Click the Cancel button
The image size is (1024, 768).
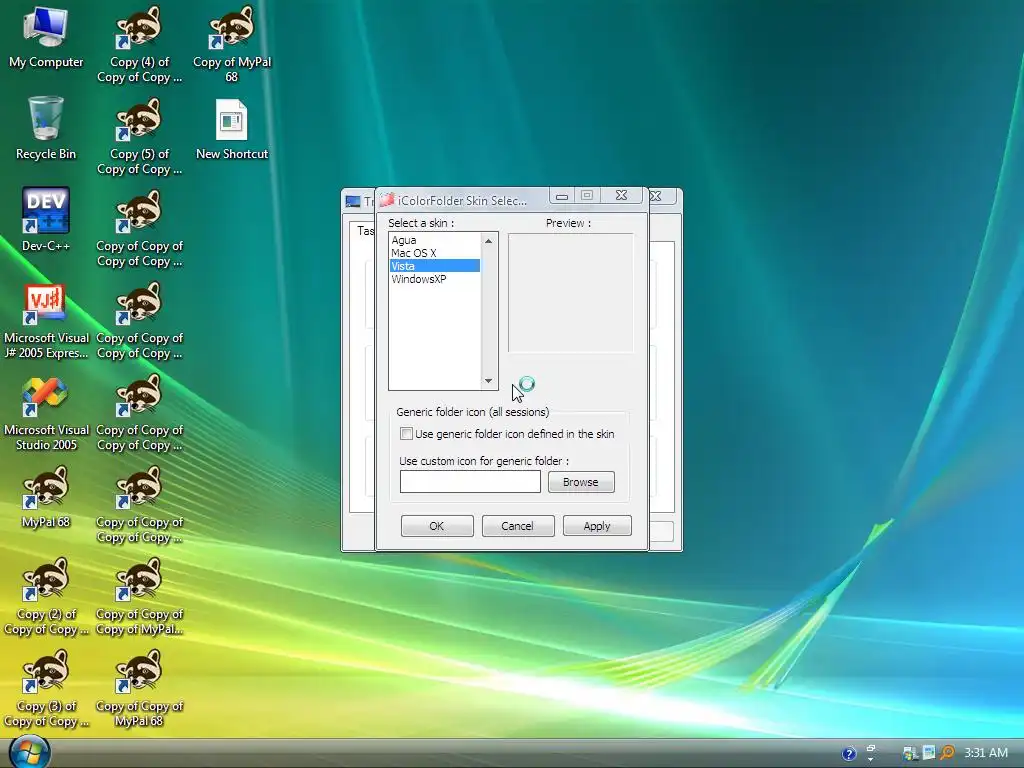point(517,526)
